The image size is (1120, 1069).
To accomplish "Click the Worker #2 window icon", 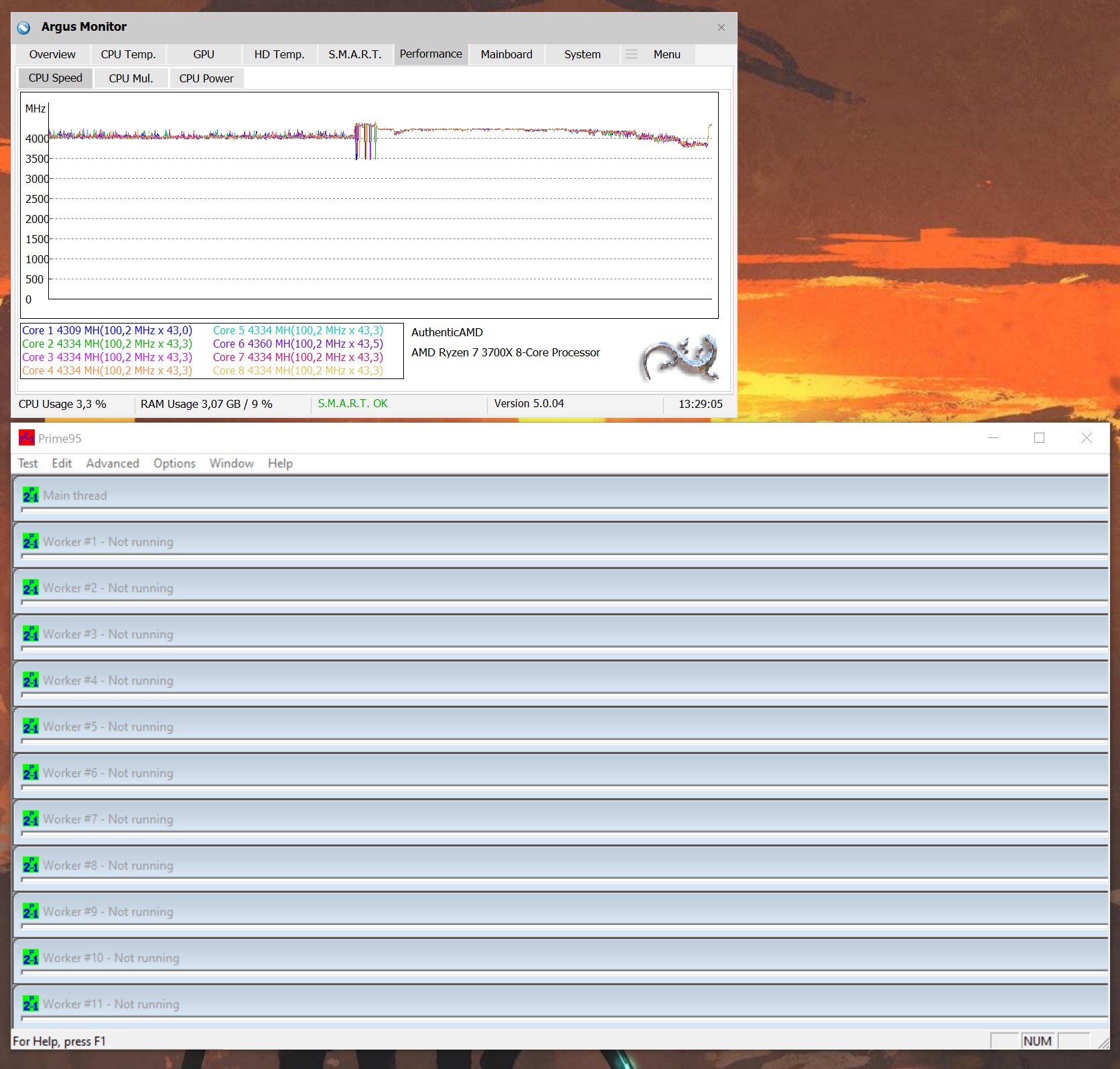I will coord(31,587).
